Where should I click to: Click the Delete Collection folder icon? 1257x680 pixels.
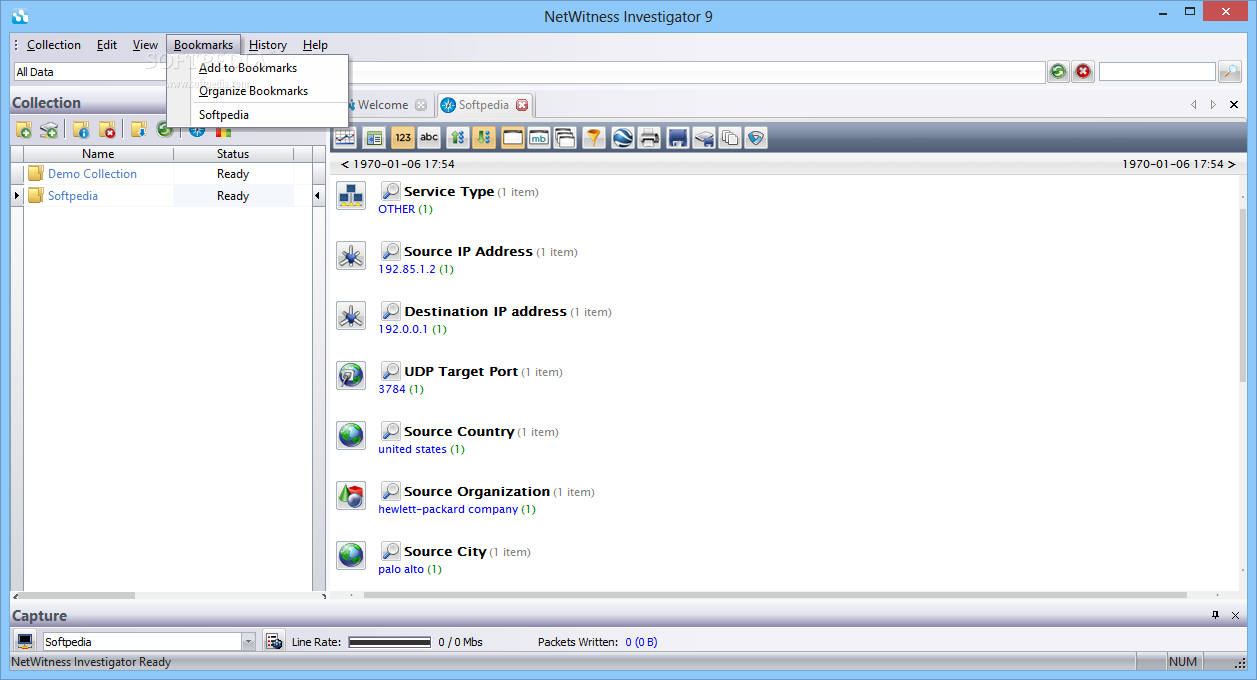pyautogui.click(x=107, y=129)
